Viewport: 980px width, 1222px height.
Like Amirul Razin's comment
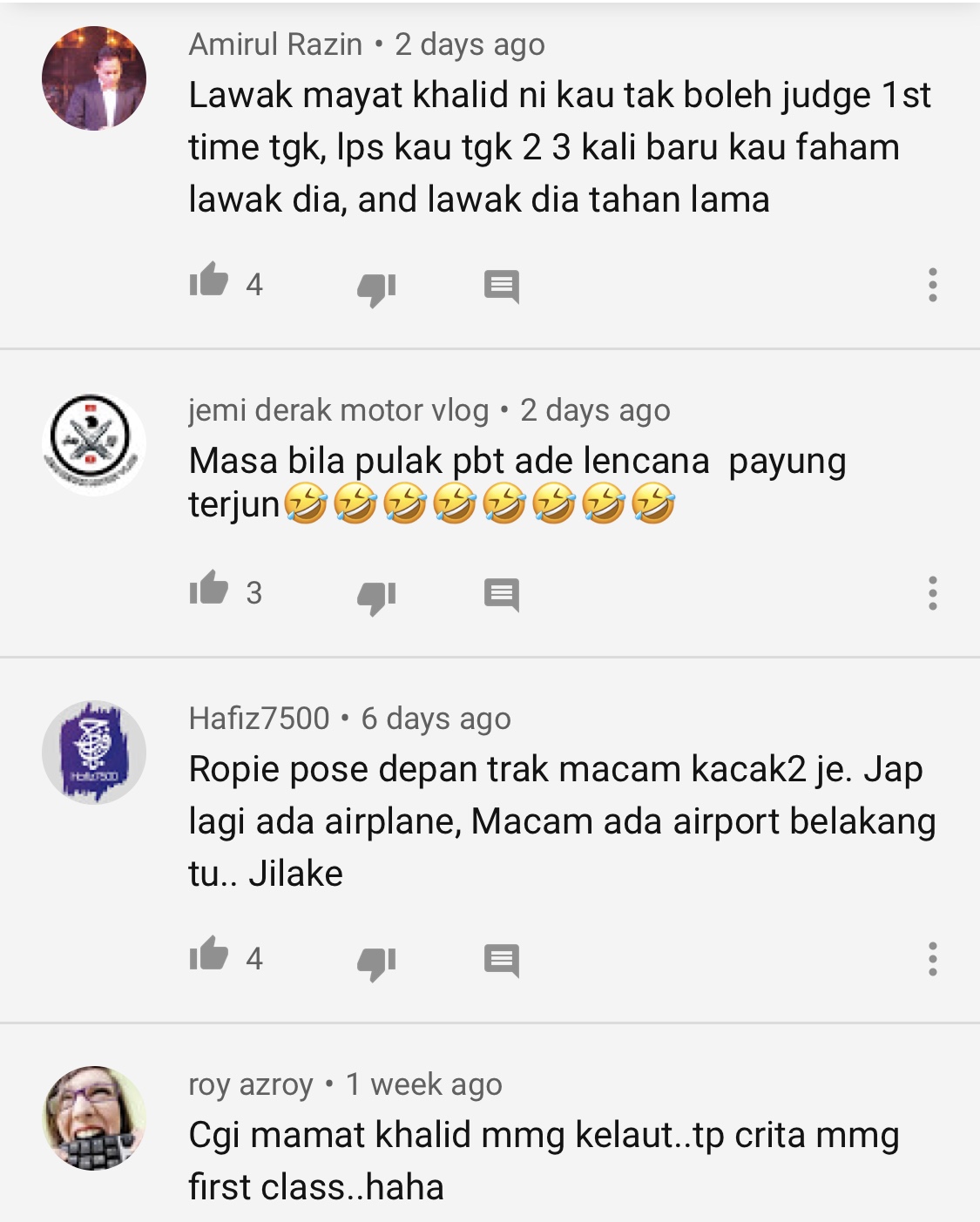click(x=209, y=280)
